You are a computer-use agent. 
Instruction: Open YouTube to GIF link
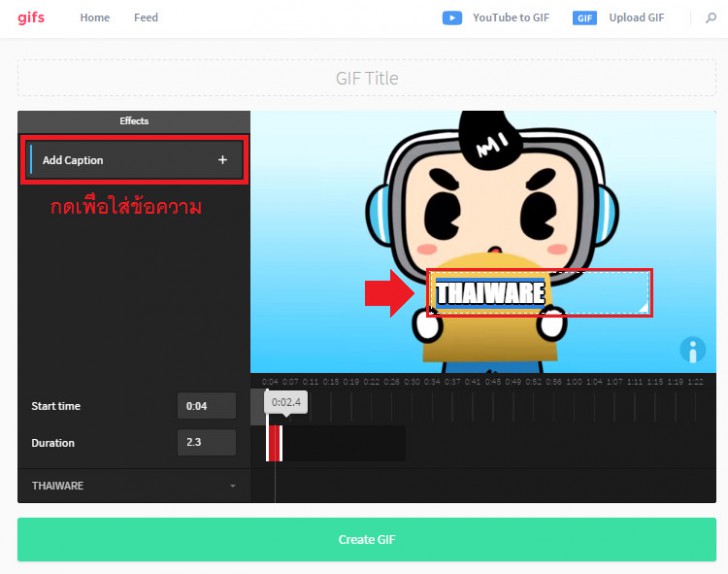pyautogui.click(x=511, y=18)
